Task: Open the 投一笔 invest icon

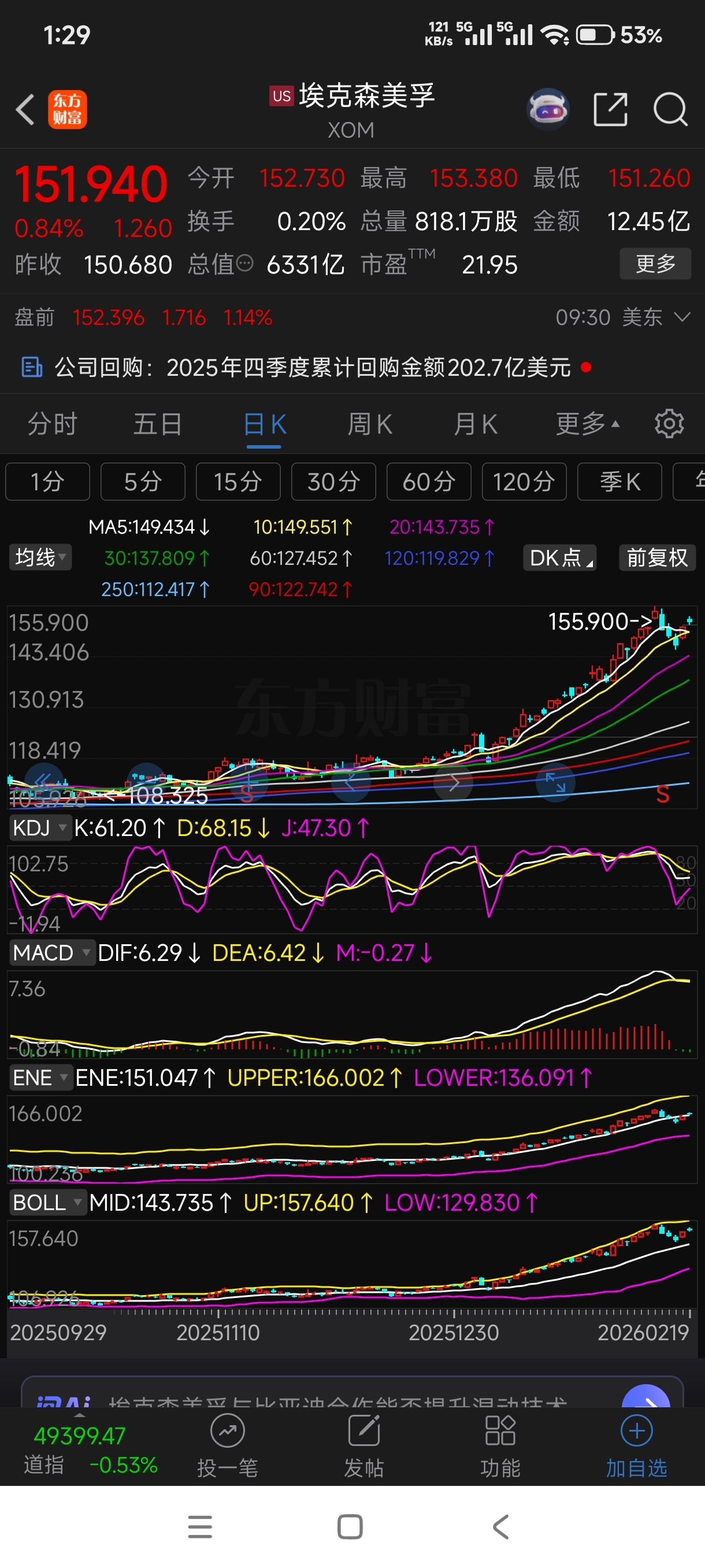Action: click(x=228, y=1430)
